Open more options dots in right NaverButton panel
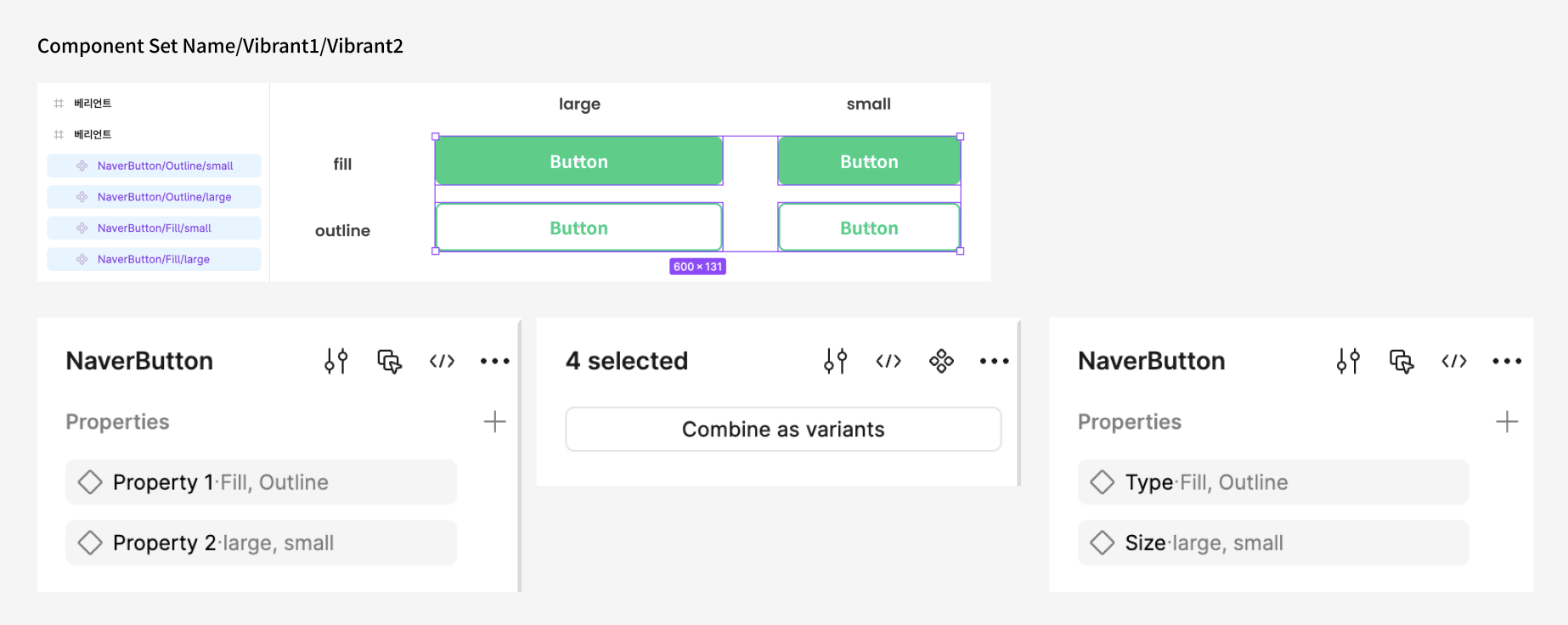 [x=1508, y=361]
